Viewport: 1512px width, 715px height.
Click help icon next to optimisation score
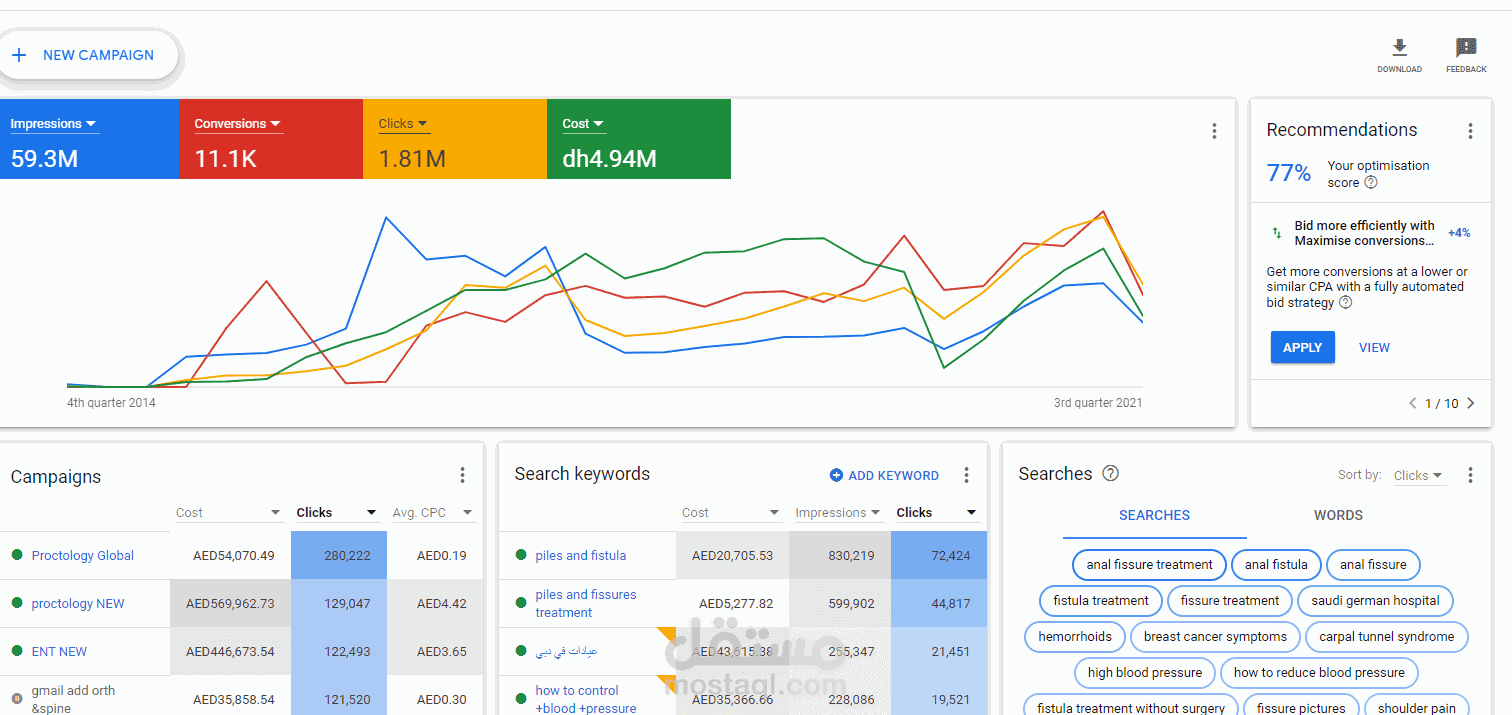tap(1371, 183)
